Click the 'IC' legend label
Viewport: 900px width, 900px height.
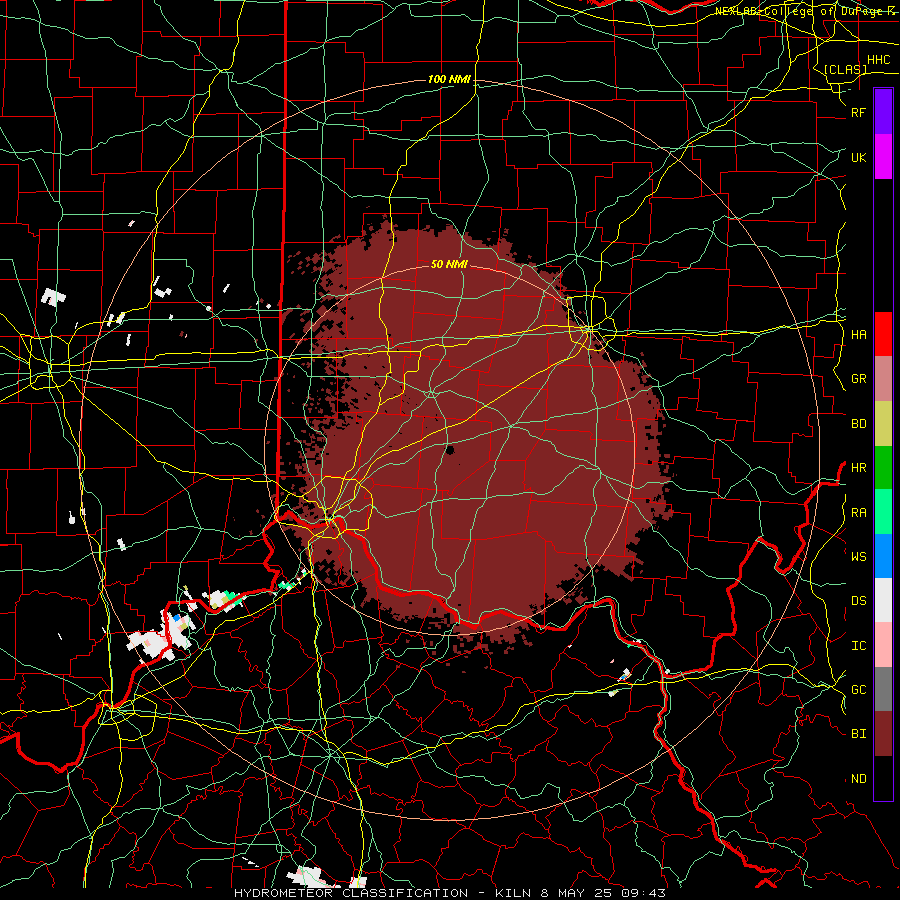click(x=859, y=646)
